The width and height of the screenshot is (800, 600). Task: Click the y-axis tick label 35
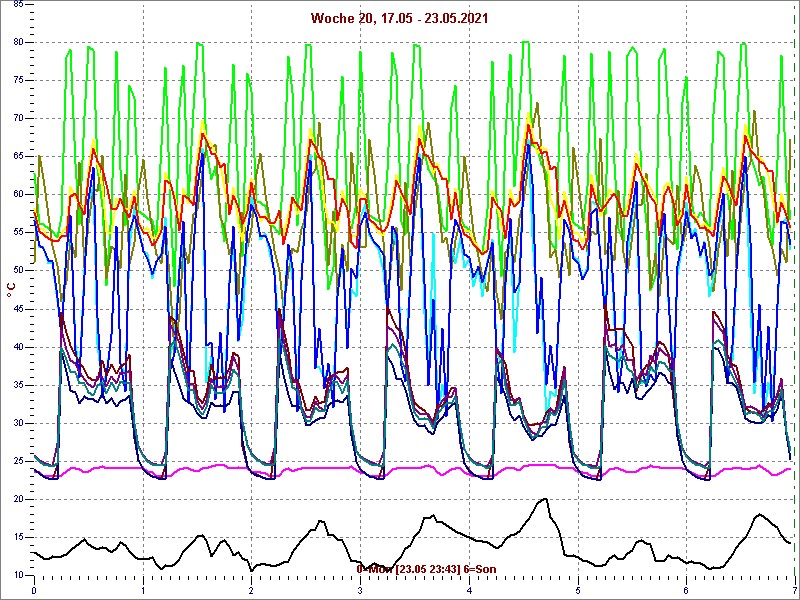(x=18, y=385)
